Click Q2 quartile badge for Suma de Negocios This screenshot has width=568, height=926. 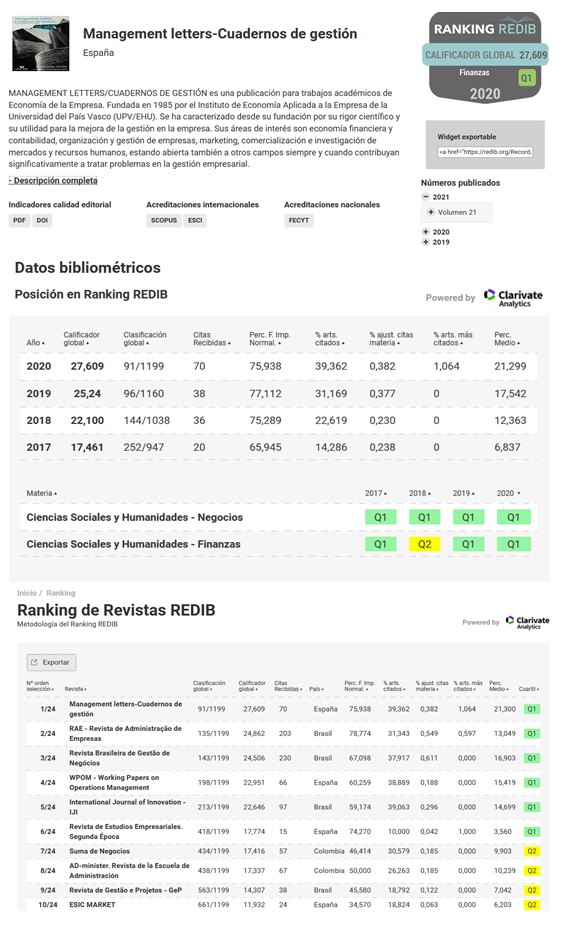(531, 851)
